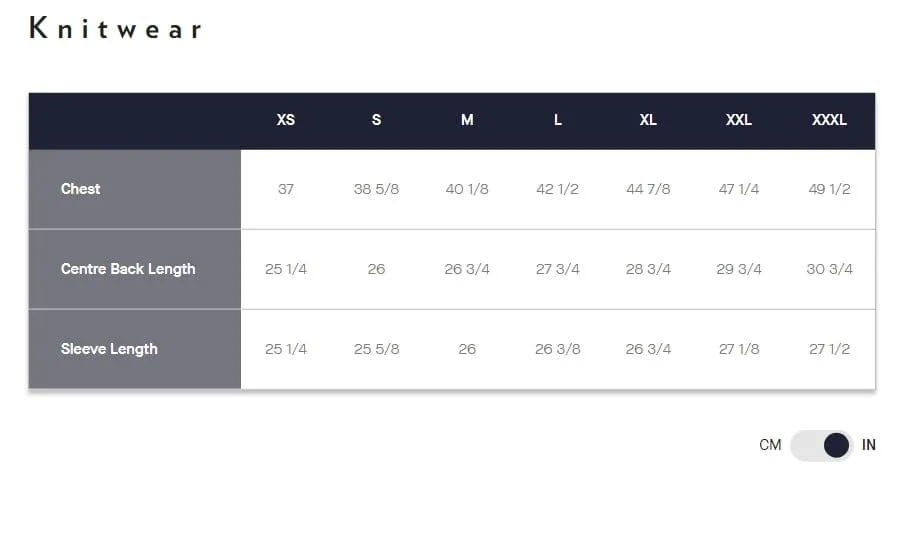Select the chest value 42 1/2 for L
The image size is (911, 544).
(557, 189)
